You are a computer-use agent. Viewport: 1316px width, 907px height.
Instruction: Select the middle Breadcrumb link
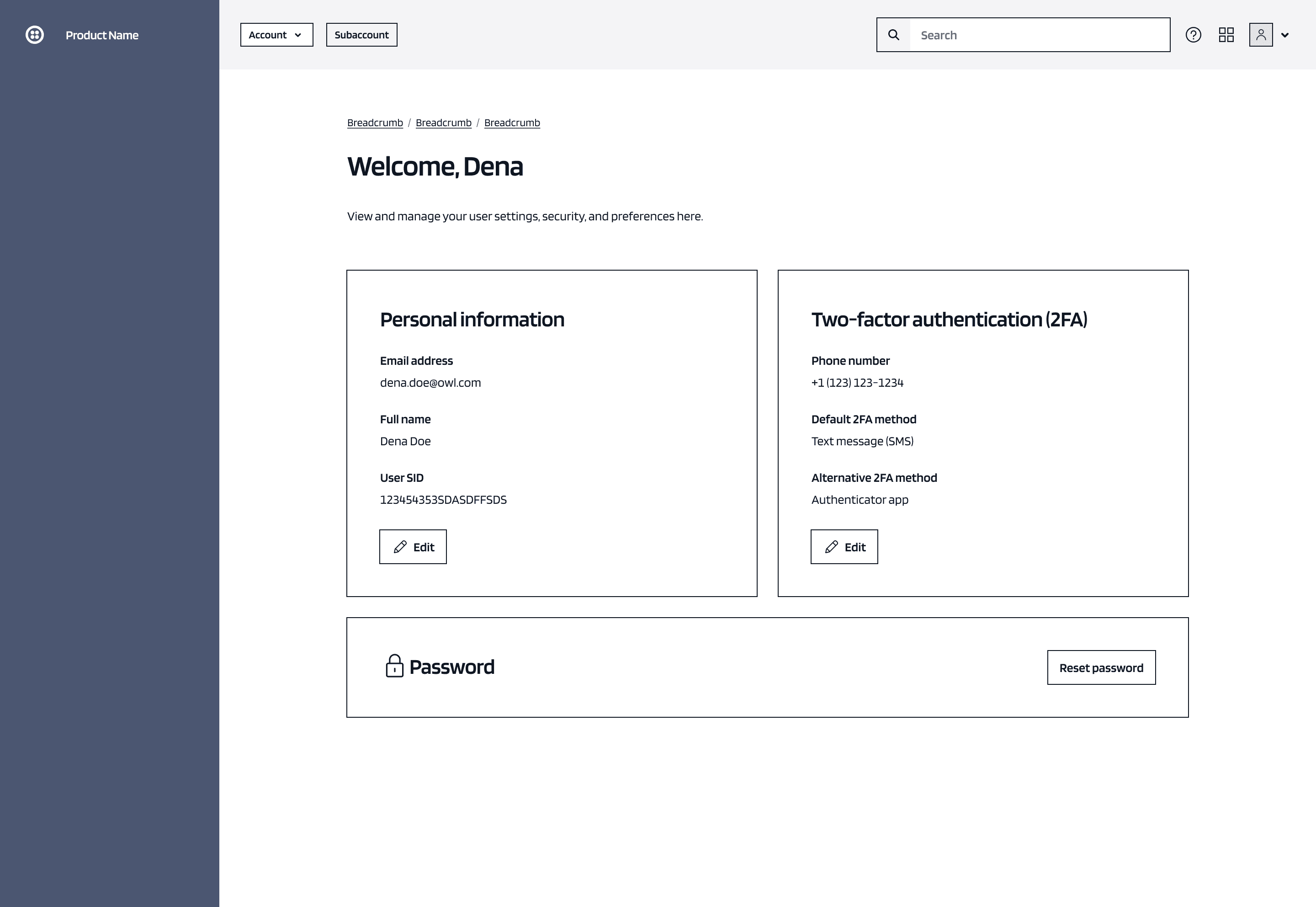pyautogui.click(x=444, y=122)
